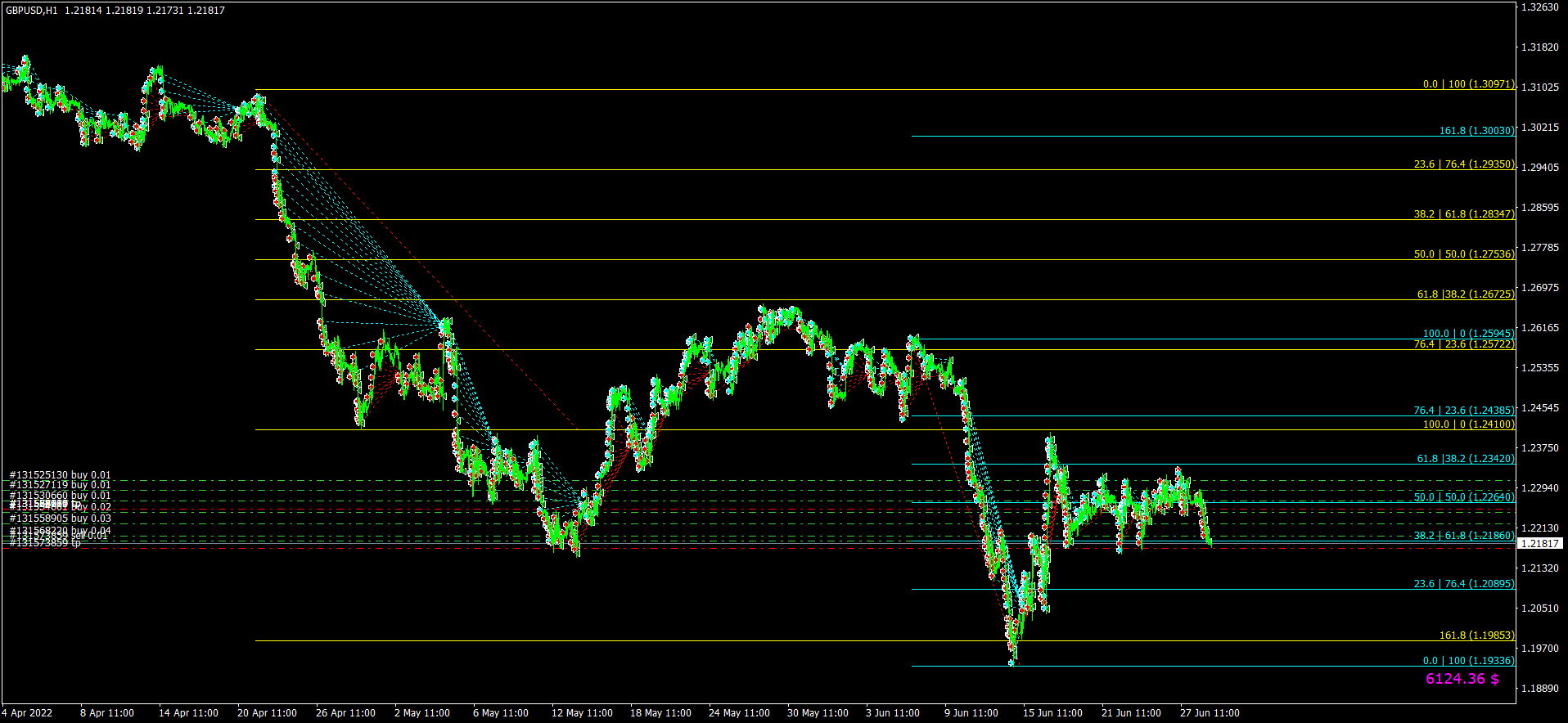
Task: Click the magenta 6124.36 $ balance text
Action: (1462, 679)
